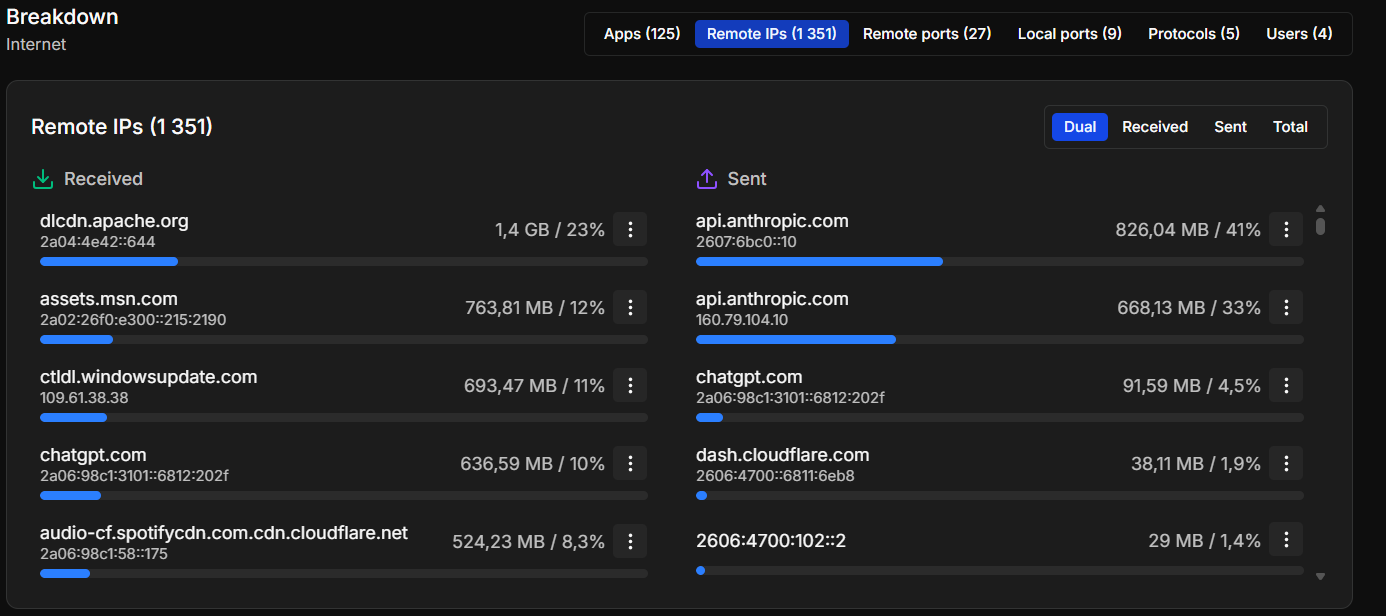Click the 2606:4700:102::2 address entry
1386x616 pixels.
point(771,542)
